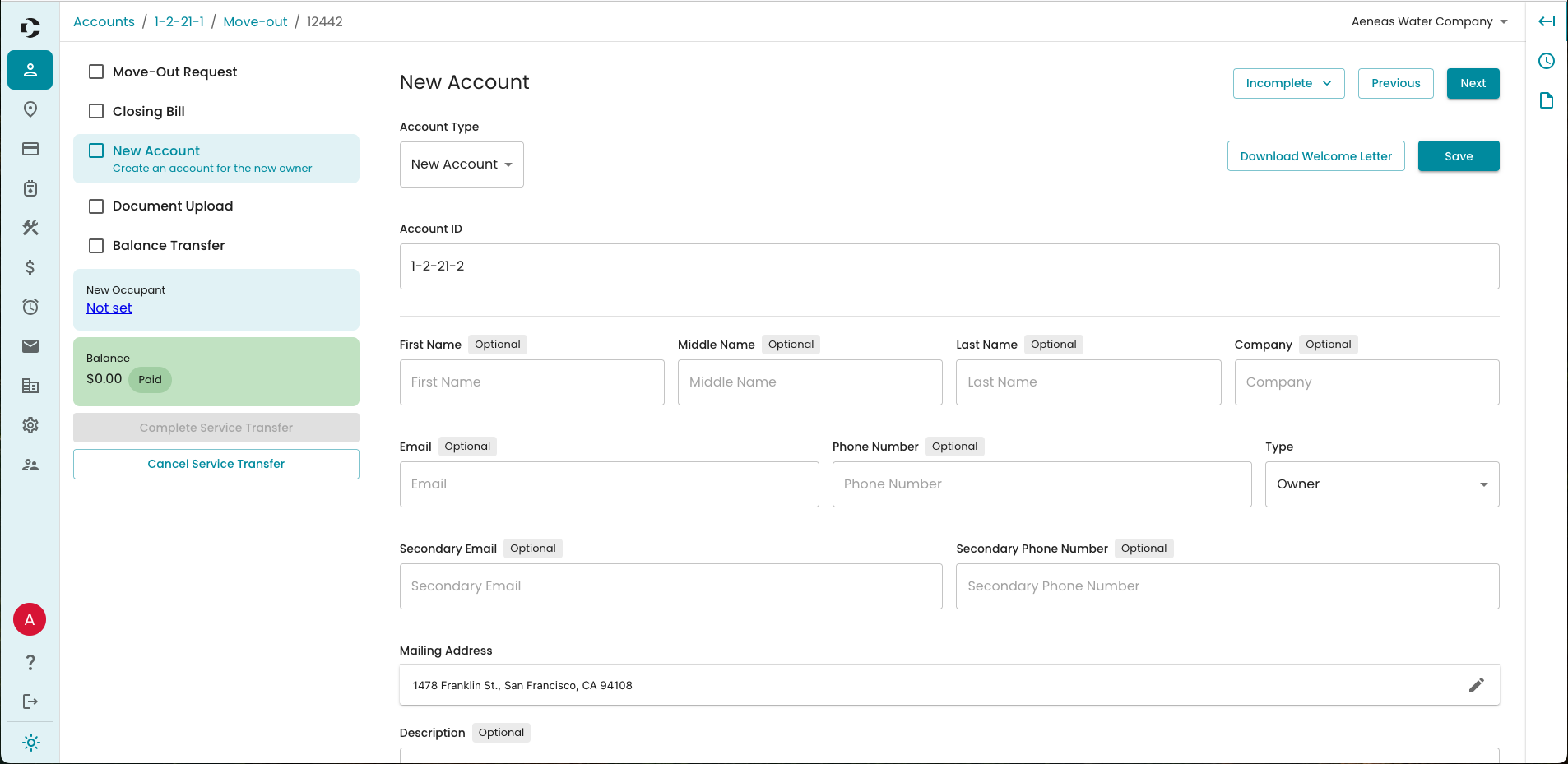Open the location pin sidebar icon
The image size is (1568, 764).
pyautogui.click(x=30, y=109)
